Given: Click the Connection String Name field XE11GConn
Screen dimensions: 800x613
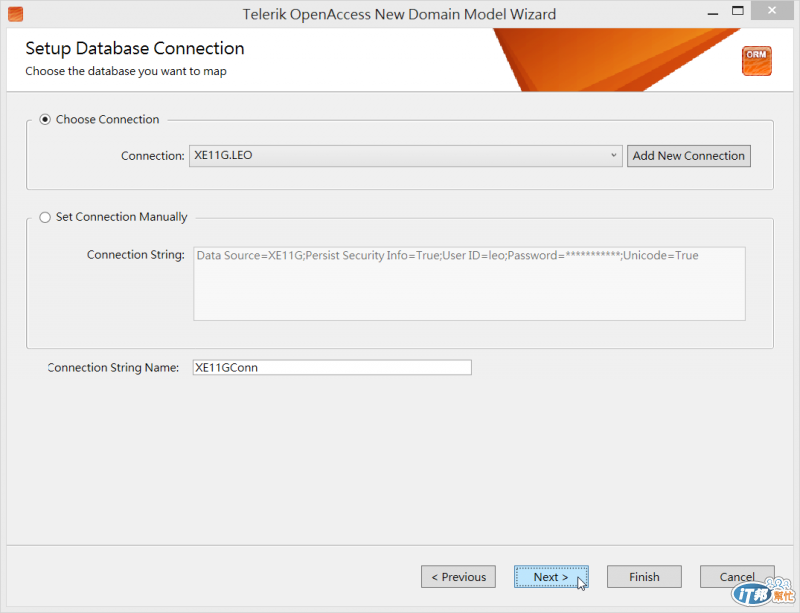Looking at the screenshot, I should 332,367.
